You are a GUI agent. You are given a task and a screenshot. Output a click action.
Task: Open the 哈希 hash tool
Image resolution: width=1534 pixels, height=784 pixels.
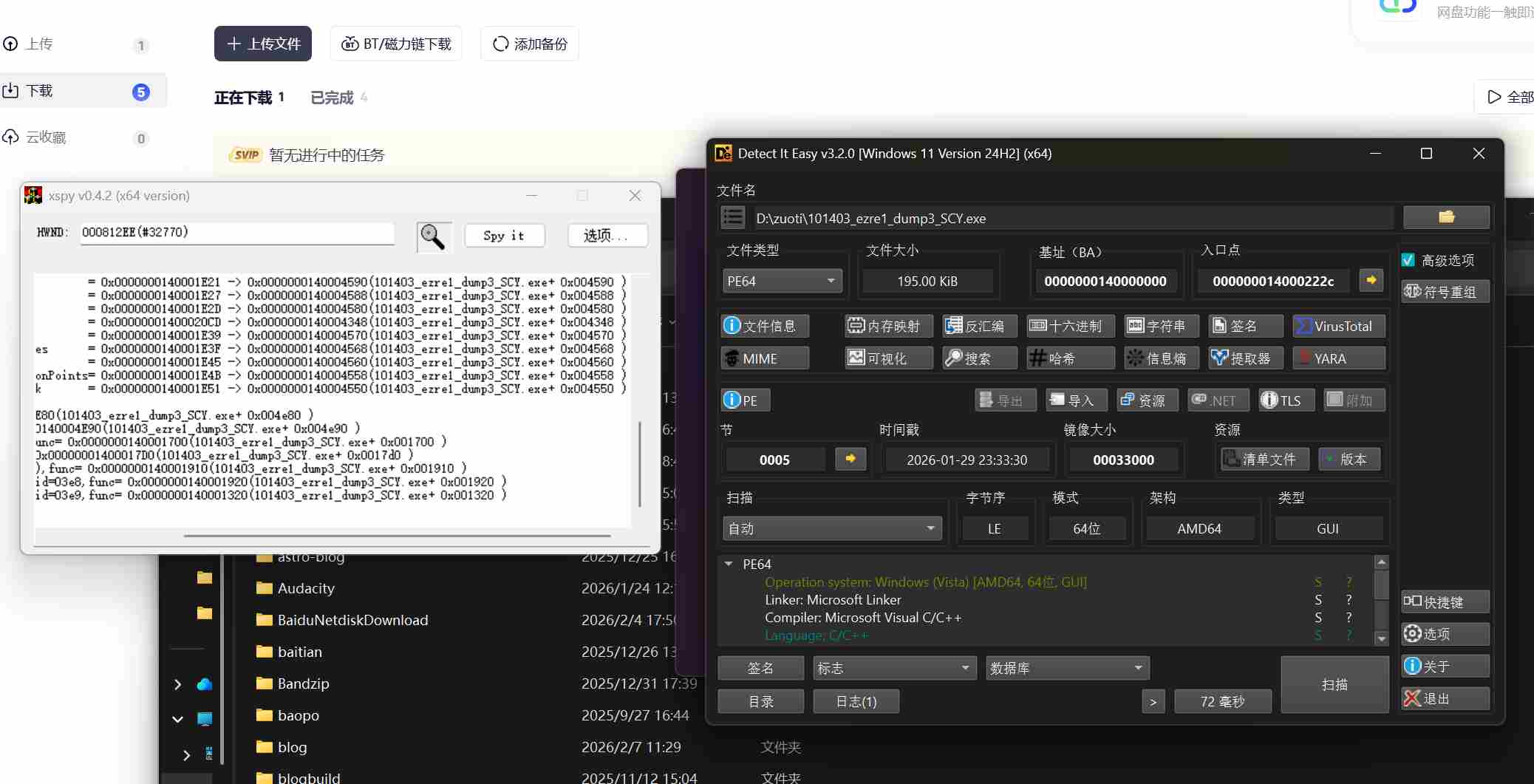point(1071,358)
